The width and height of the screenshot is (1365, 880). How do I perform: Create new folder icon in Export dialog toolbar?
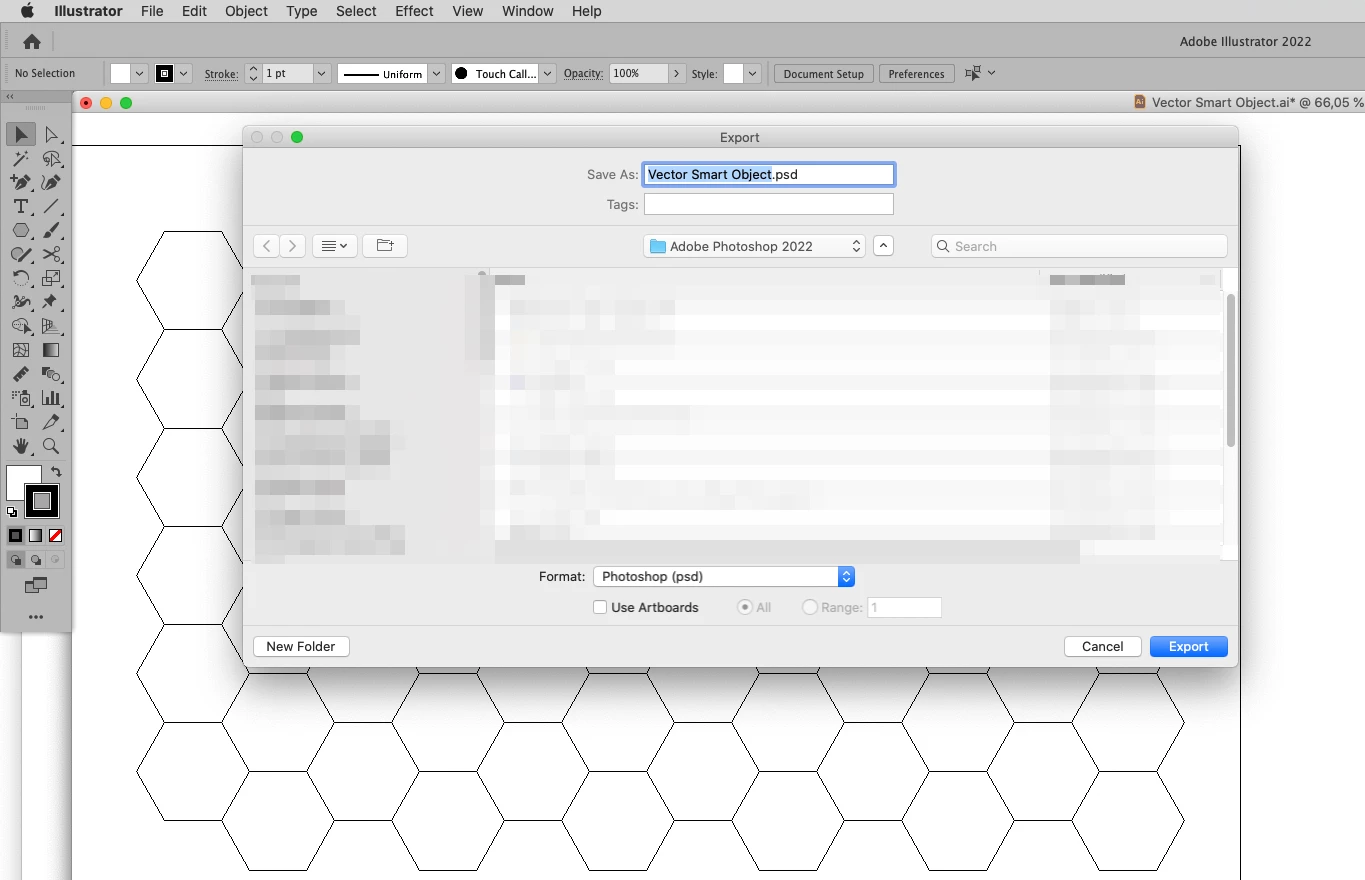pyautogui.click(x=385, y=245)
